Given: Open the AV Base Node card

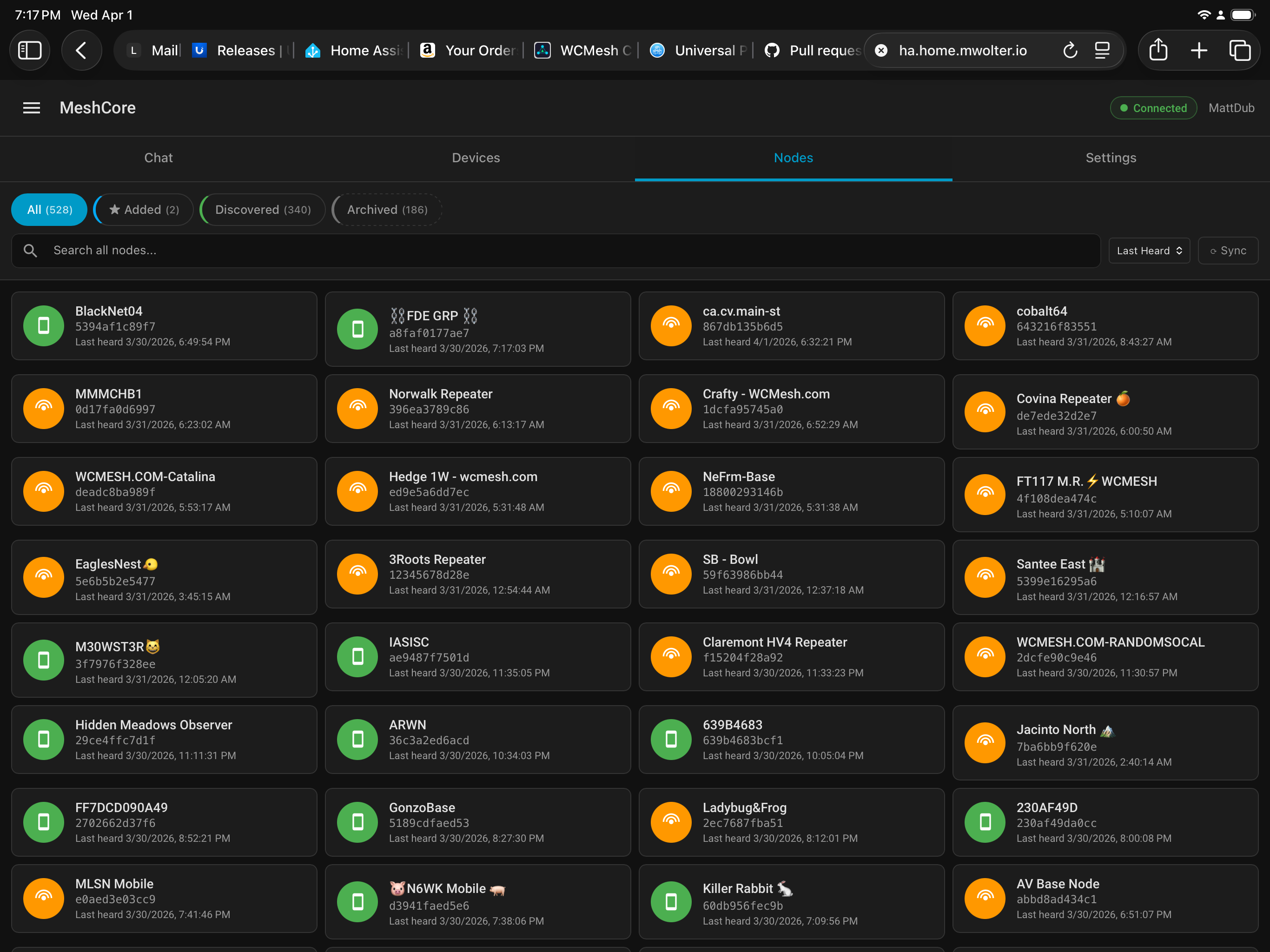Looking at the screenshot, I should pos(1105,899).
